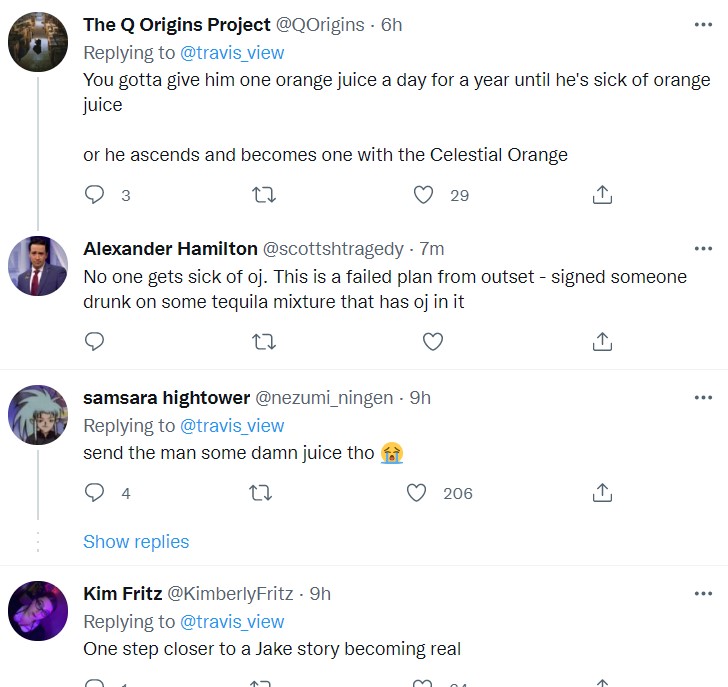View samsara hightower's profile avatar
The height and width of the screenshot is (687, 728).
pos(38,416)
